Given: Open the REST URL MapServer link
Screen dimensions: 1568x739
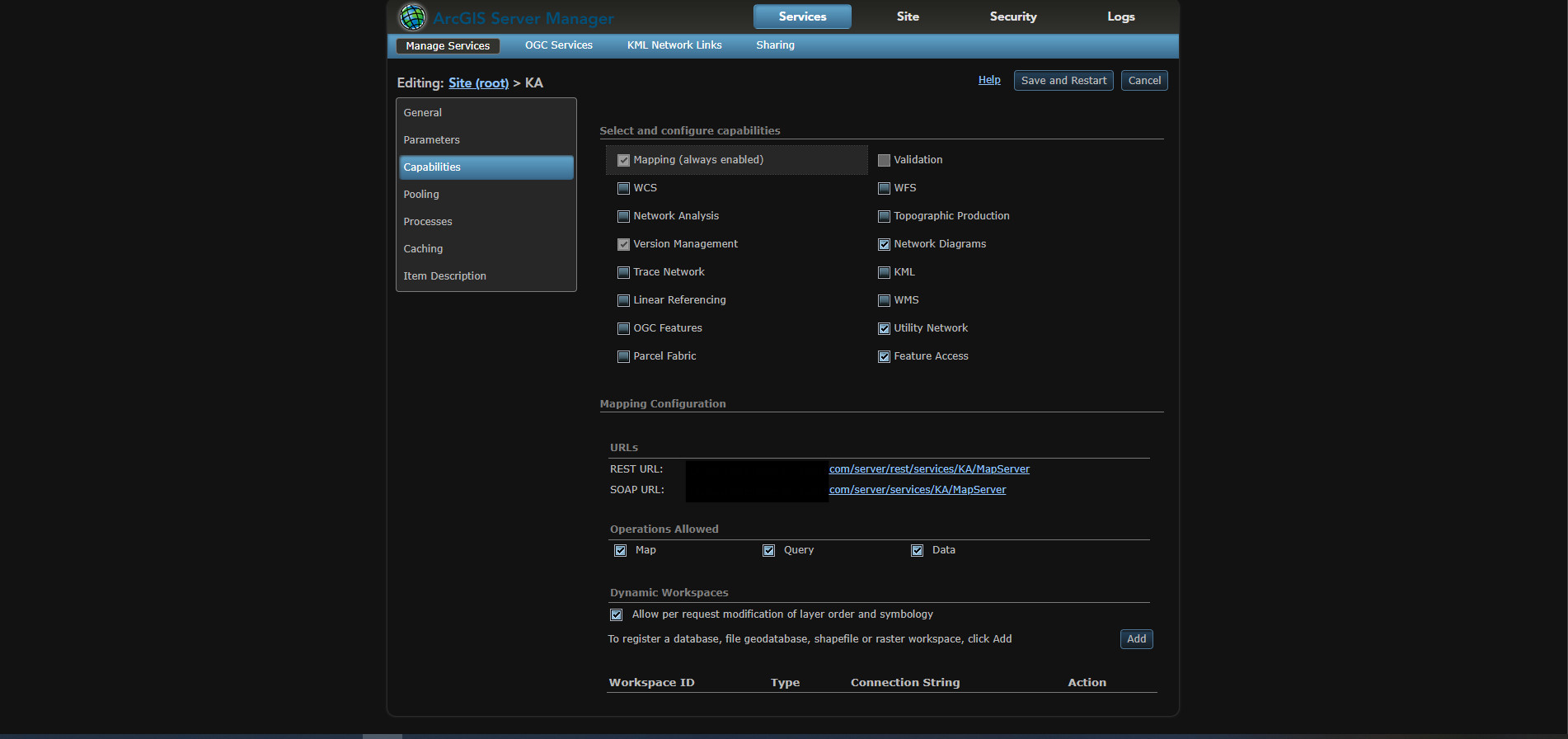Looking at the screenshot, I should pos(929,469).
